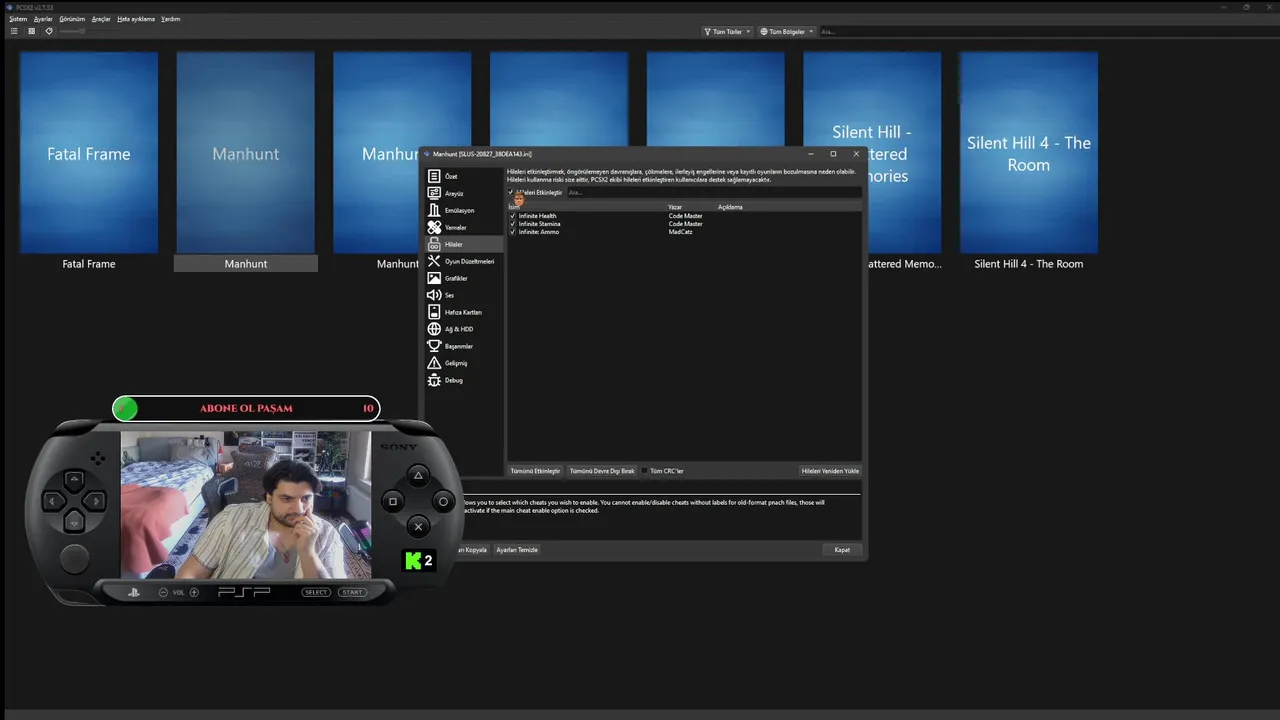Switch main window to grid view
The height and width of the screenshot is (720, 1280).
31,31
